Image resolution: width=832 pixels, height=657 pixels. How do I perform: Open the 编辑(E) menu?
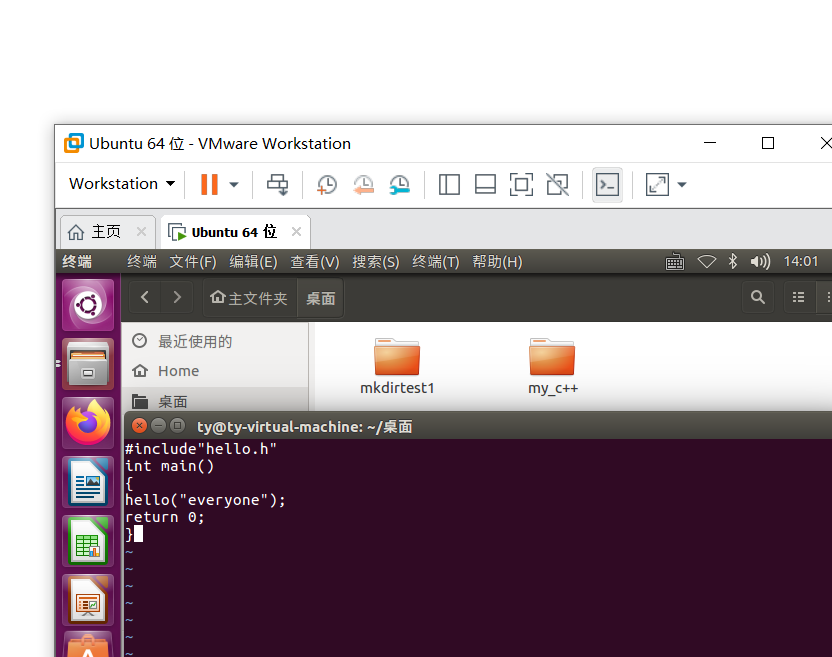point(253,262)
